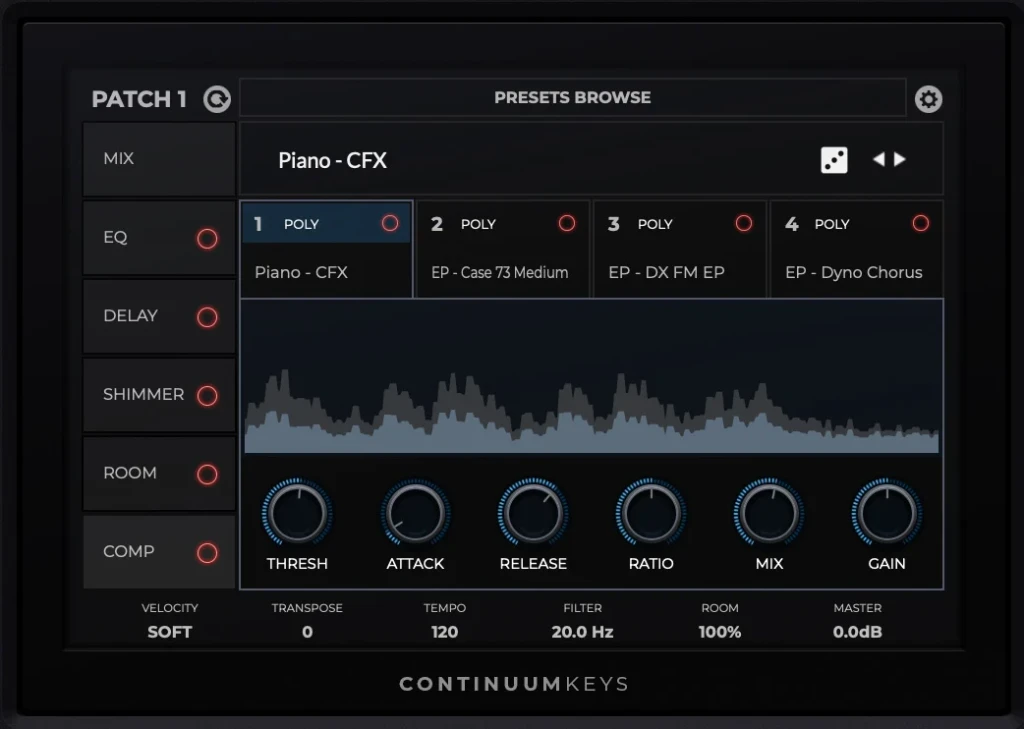Click the THRESH knob
The height and width of the screenshot is (729, 1024).
point(297,513)
